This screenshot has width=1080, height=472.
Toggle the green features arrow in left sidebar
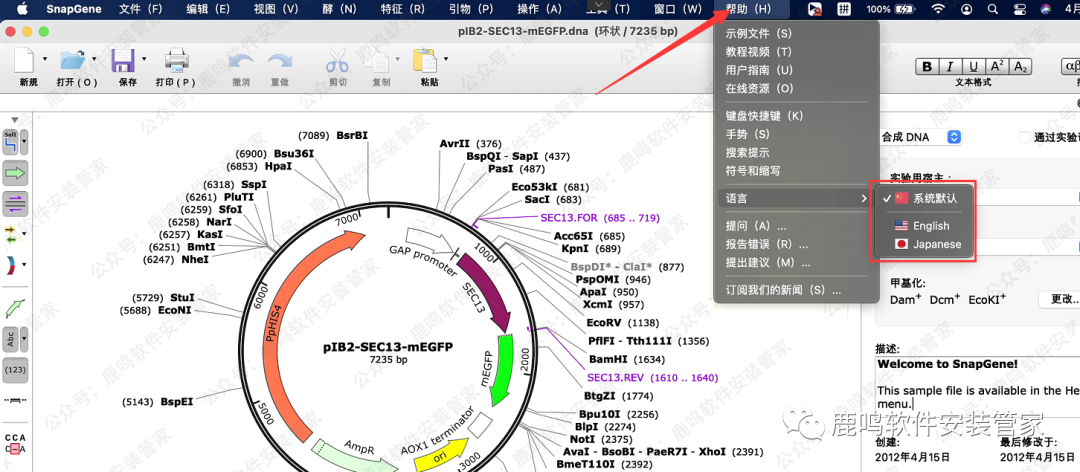(15, 173)
